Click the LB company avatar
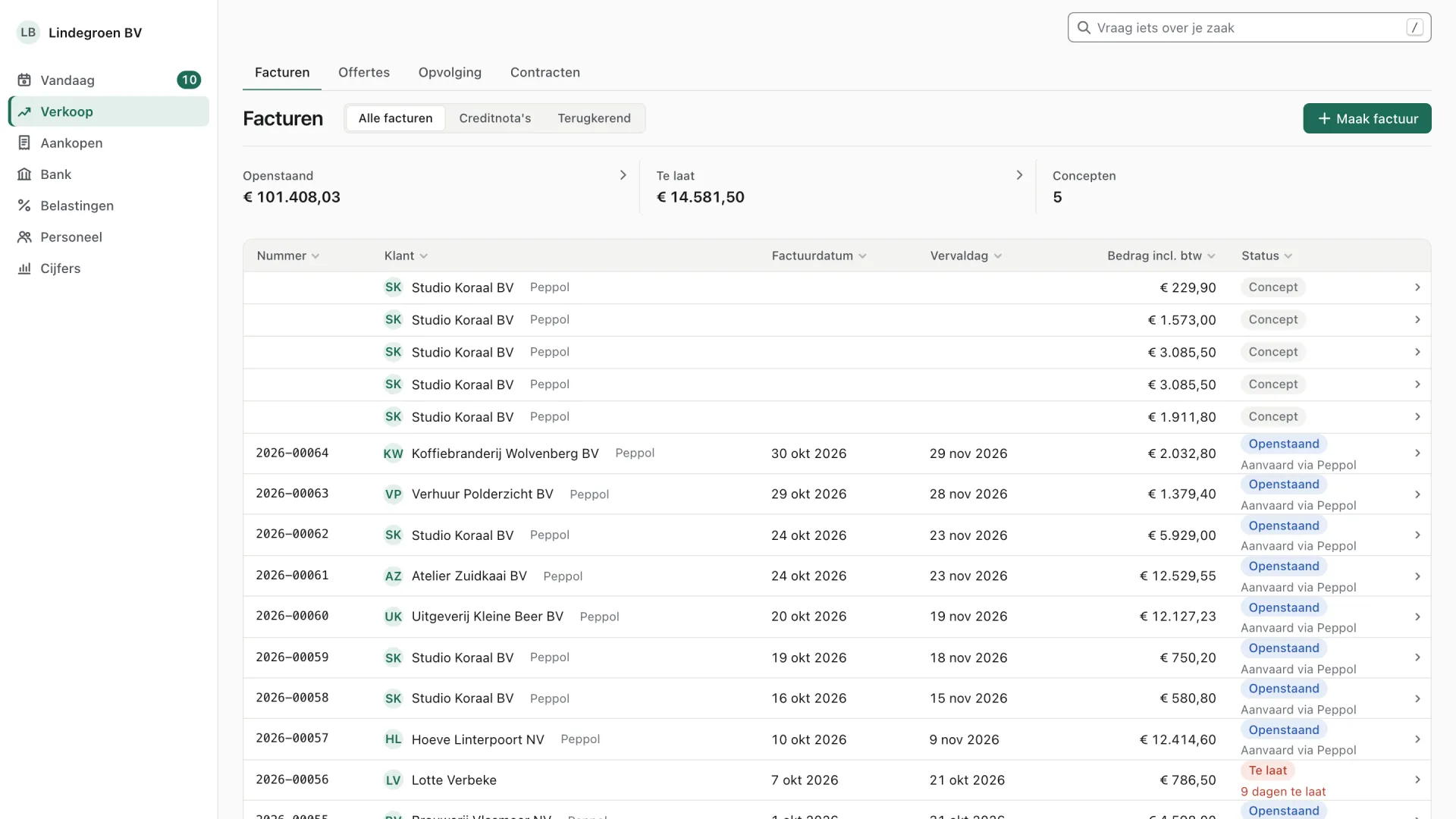The image size is (1456, 819). [x=28, y=33]
